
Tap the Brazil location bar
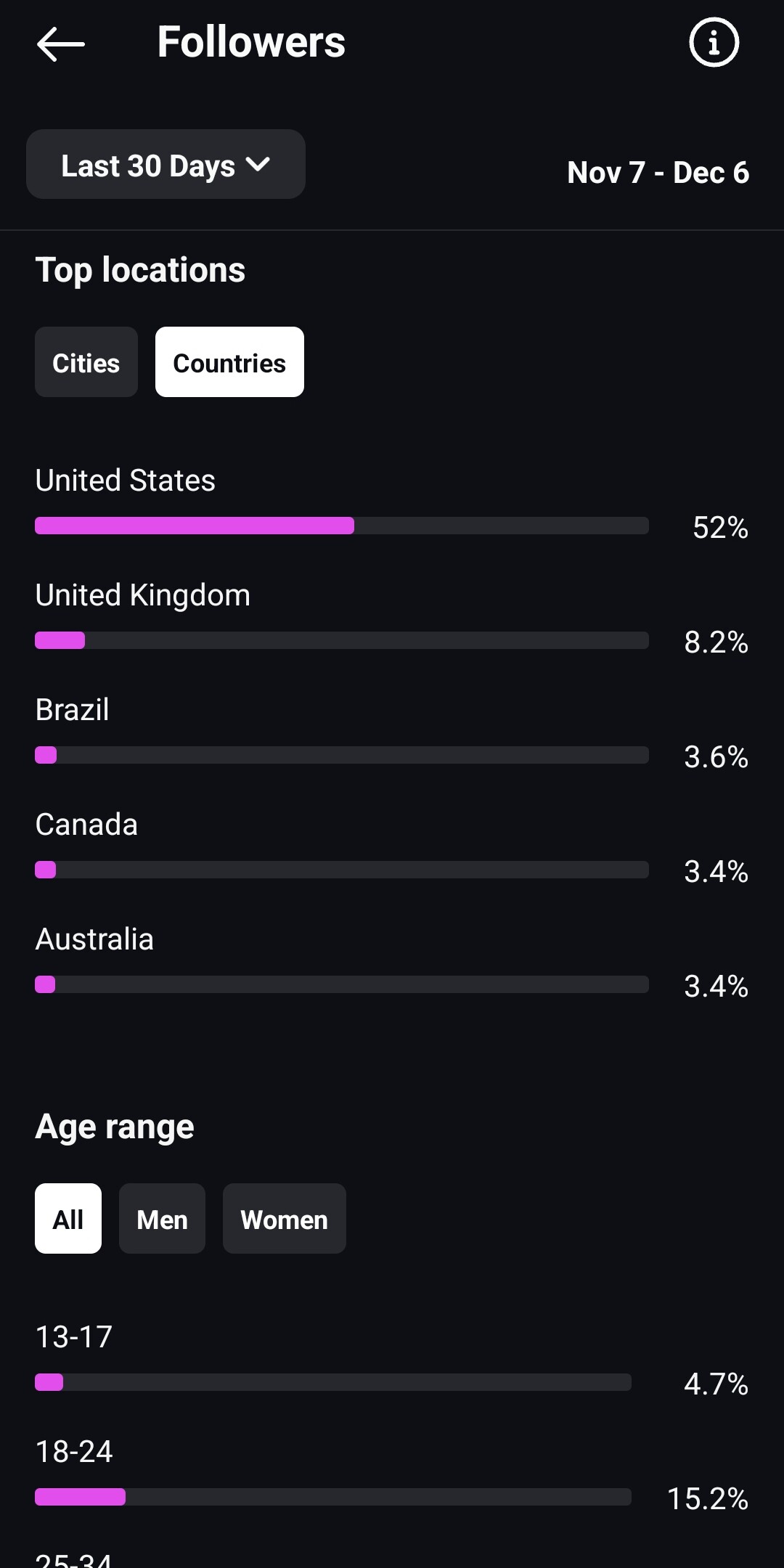[341, 755]
